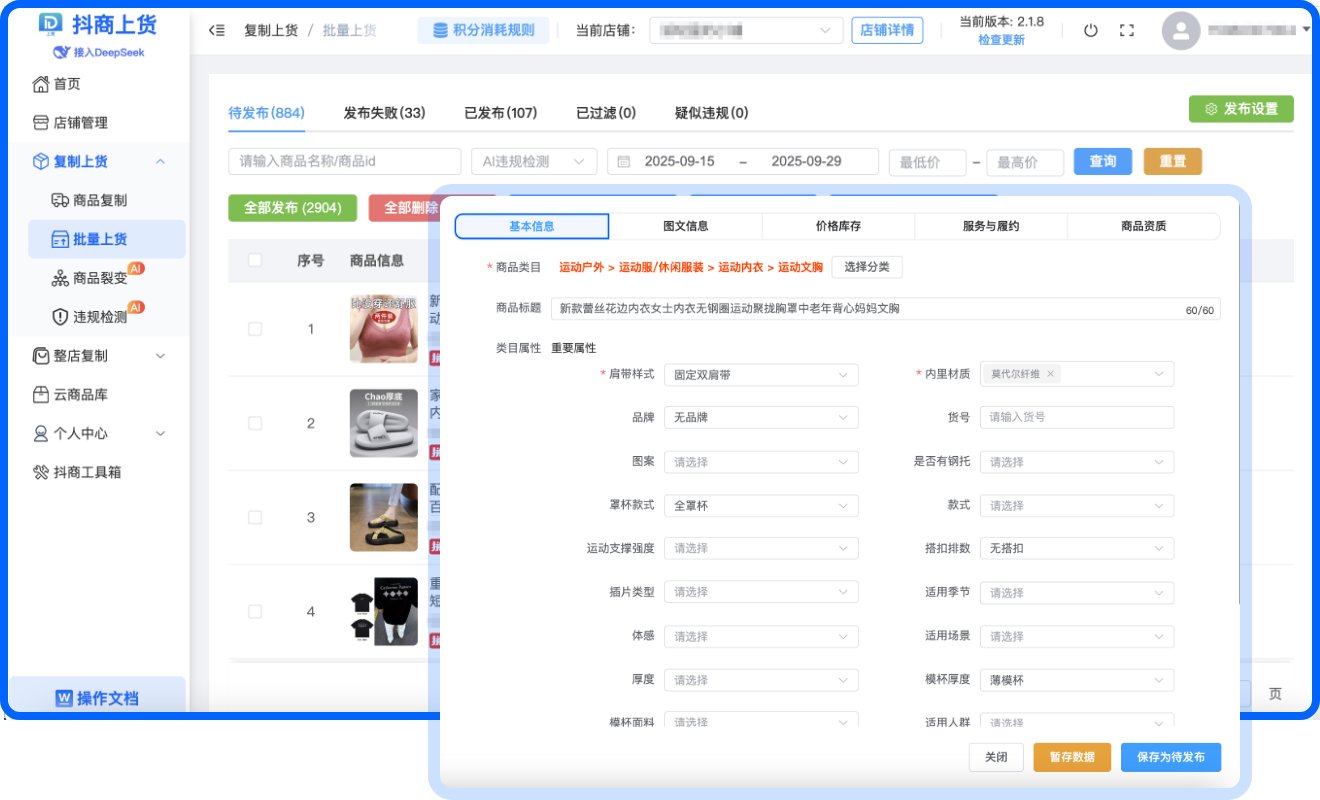Click the power icon in header
1320x800 pixels.
click(1091, 30)
